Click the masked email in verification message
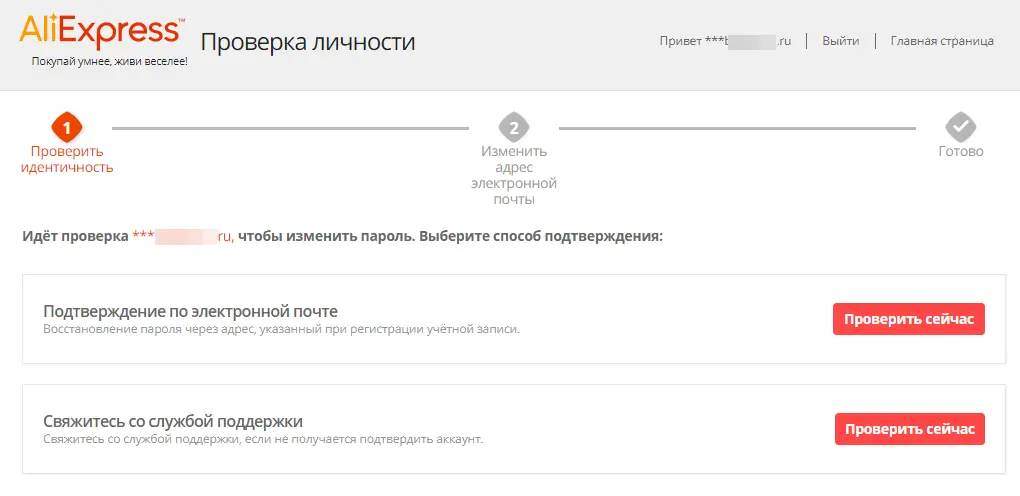The width and height of the screenshot is (1020, 496). point(183,237)
